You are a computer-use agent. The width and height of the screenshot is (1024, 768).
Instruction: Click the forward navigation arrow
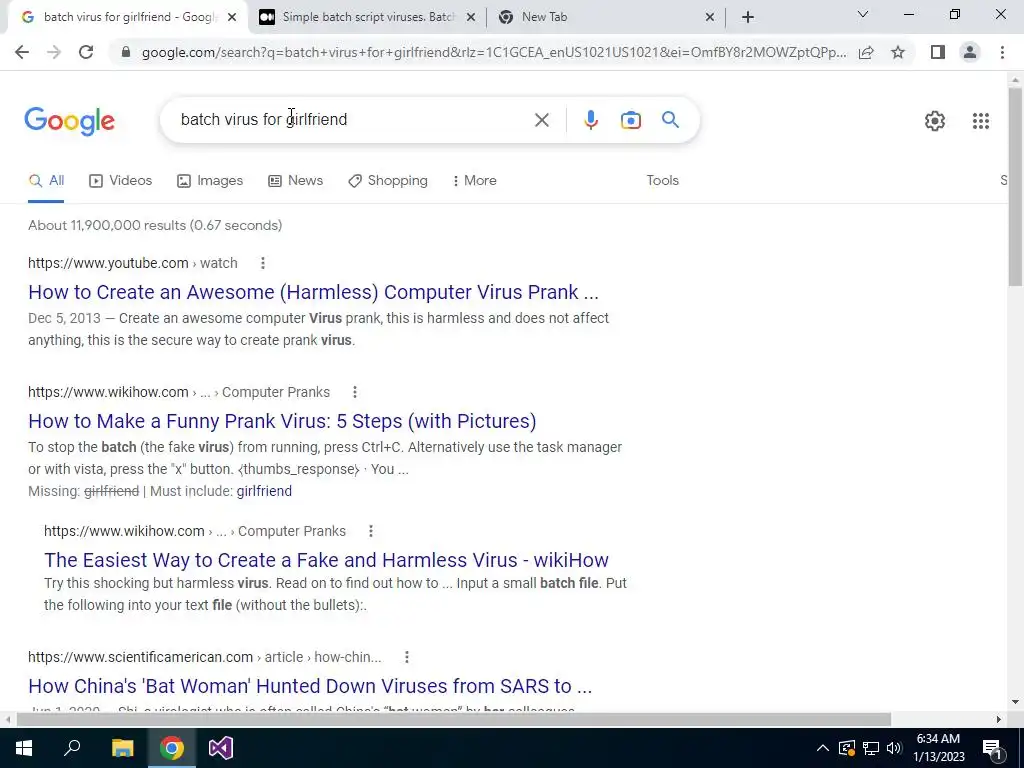click(x=54, y=52)
